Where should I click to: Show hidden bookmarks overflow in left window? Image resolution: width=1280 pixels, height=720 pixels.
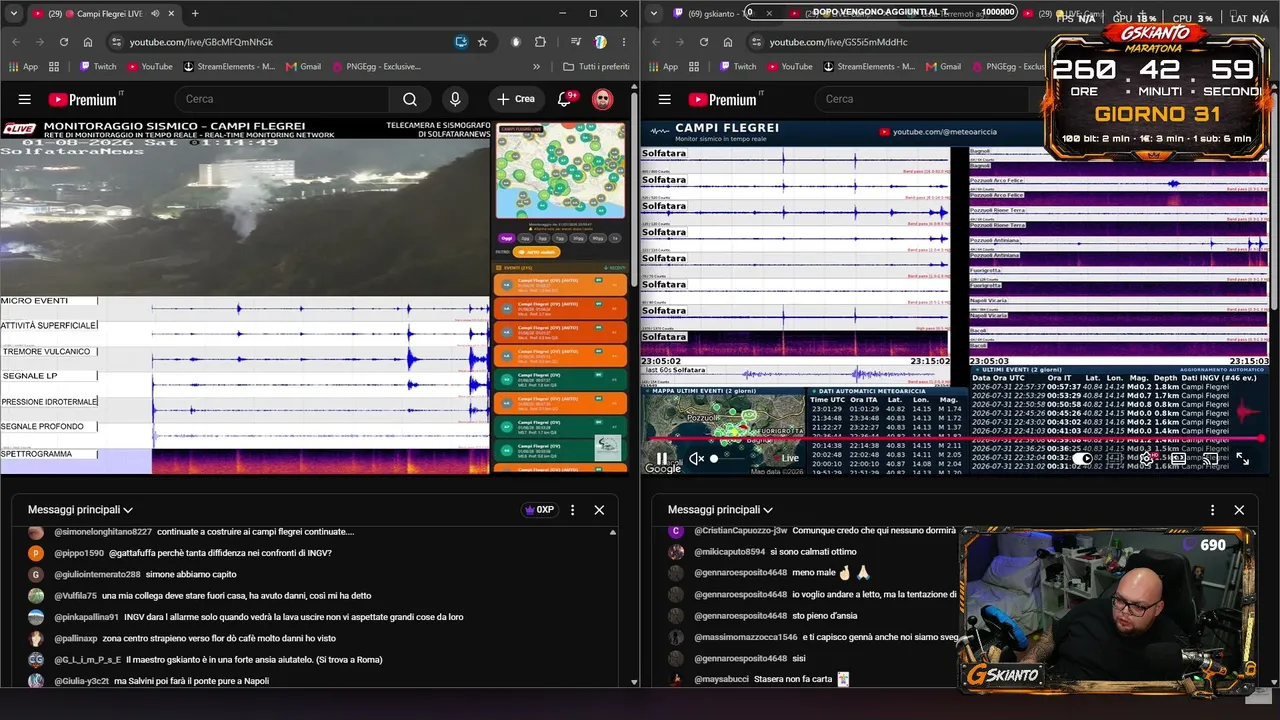point(536,67)
